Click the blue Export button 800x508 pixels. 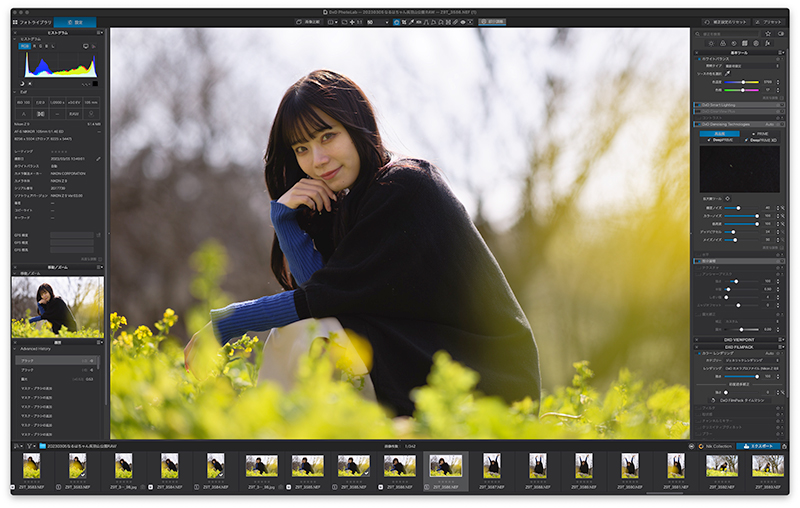tap(758, 446)
